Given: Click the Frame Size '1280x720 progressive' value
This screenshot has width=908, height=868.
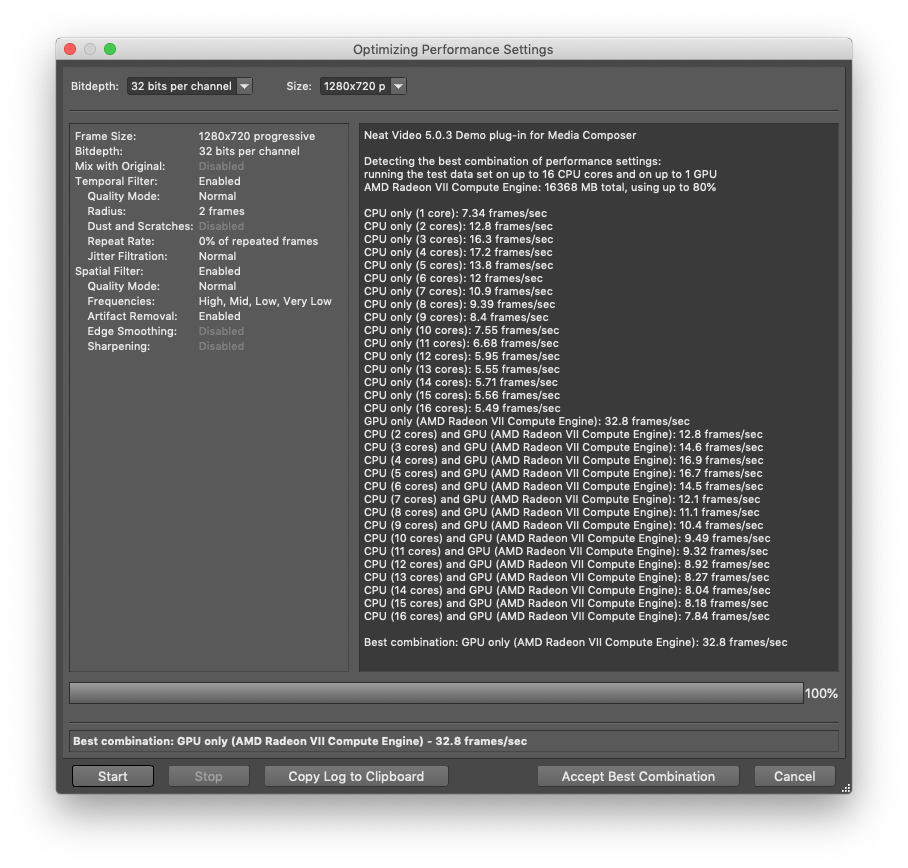Looking at the screenshot, I should pyautogui.click(x=257, y=137).
